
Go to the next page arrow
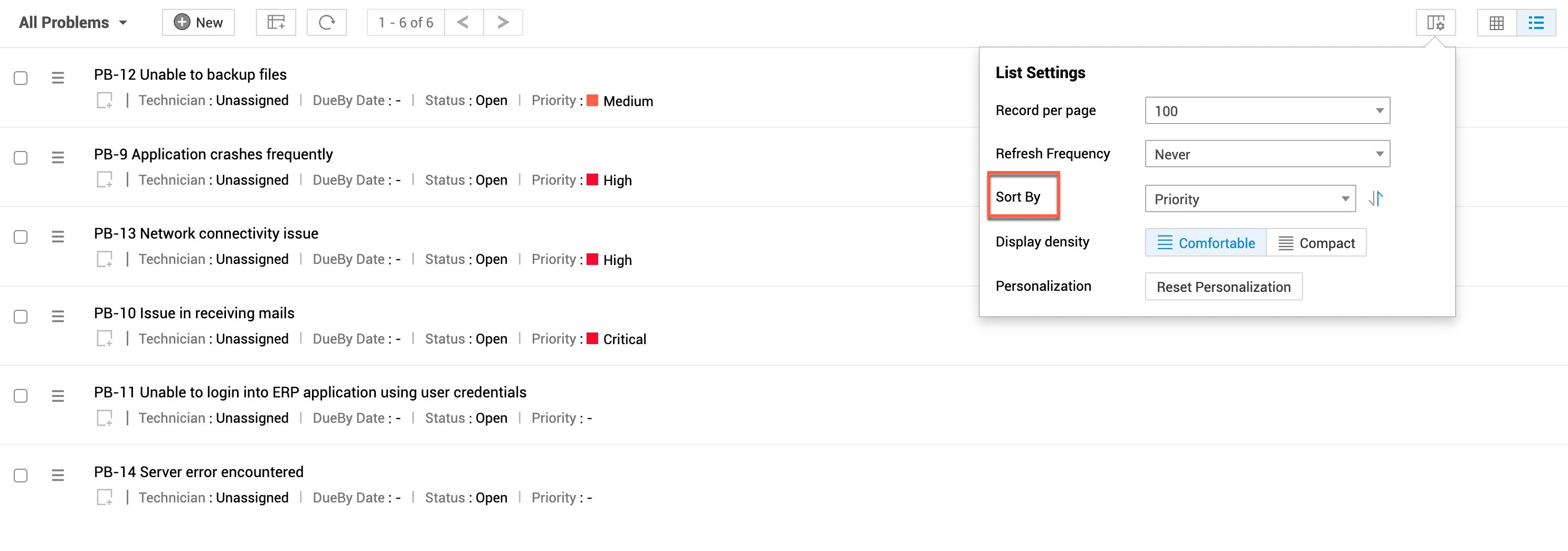click(x=503, y=23)
